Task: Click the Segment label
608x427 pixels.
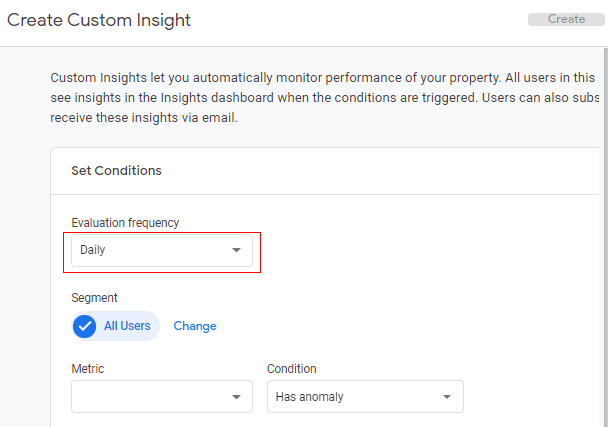Action: 94,298
